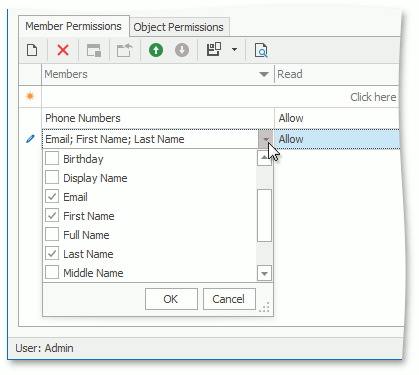Check the Birthday checkbox
Screen dimensions: 419x375
click(52, 158)
